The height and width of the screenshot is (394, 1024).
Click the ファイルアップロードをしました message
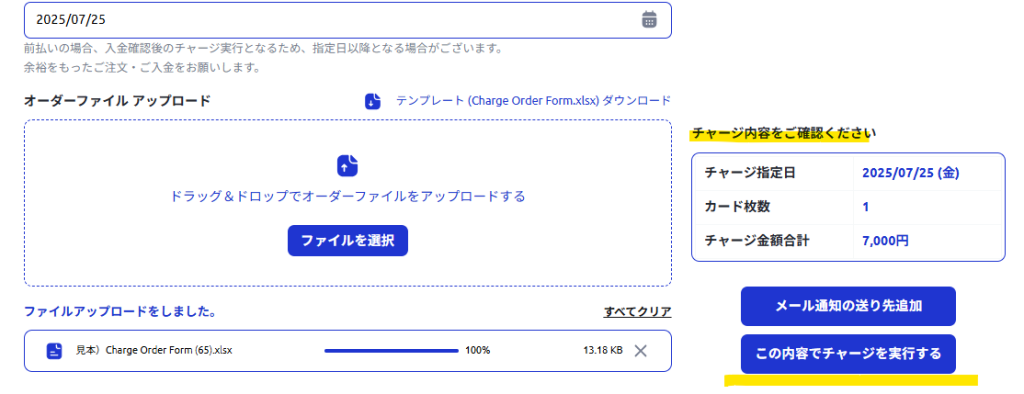tap(120, 312)
